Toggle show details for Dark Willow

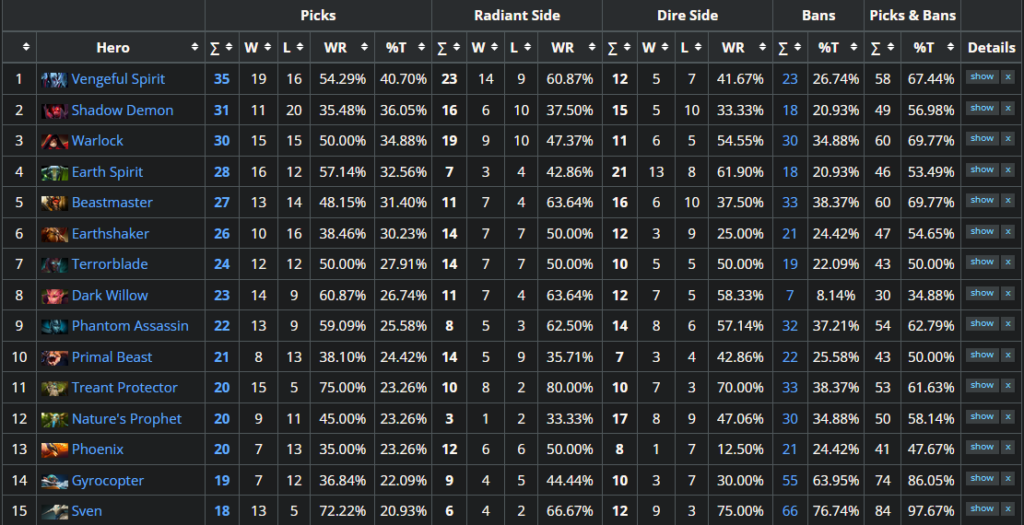pyautogui.click(x=982, y=294)
